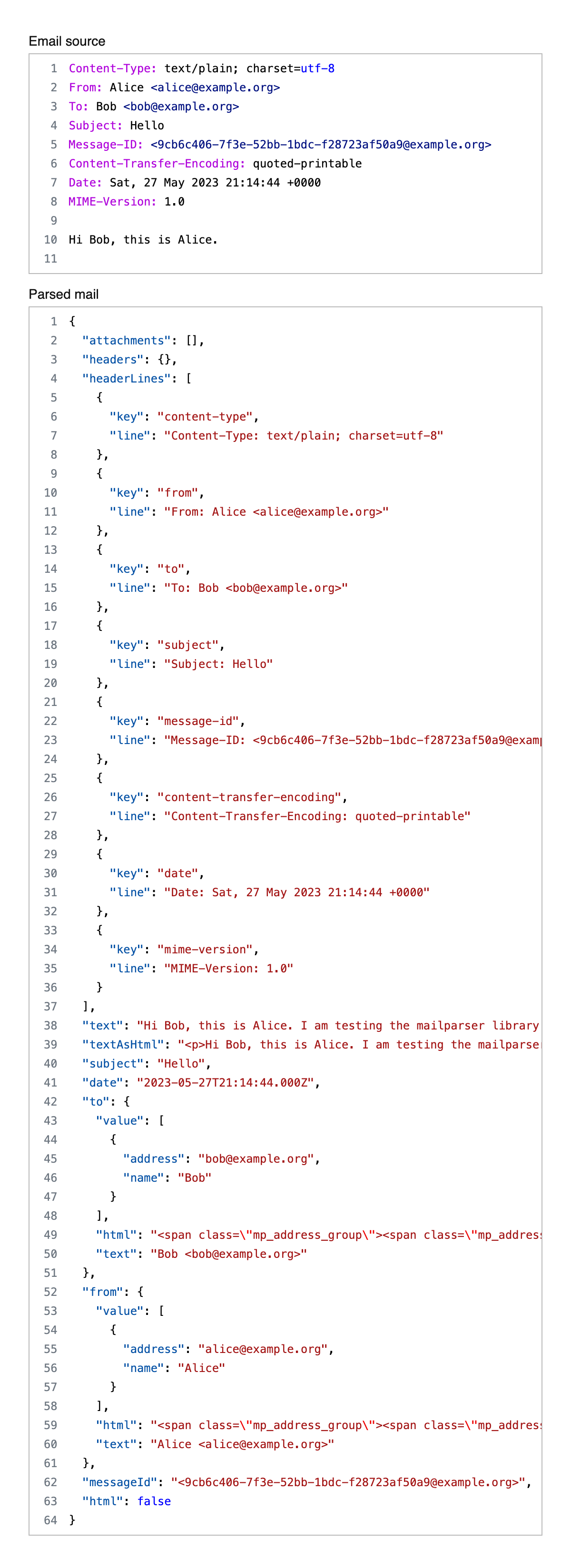The width and height of the screenshot is (571, 1568).
Task: Click the Message-ID header name in email source
Action: [105, 145]
